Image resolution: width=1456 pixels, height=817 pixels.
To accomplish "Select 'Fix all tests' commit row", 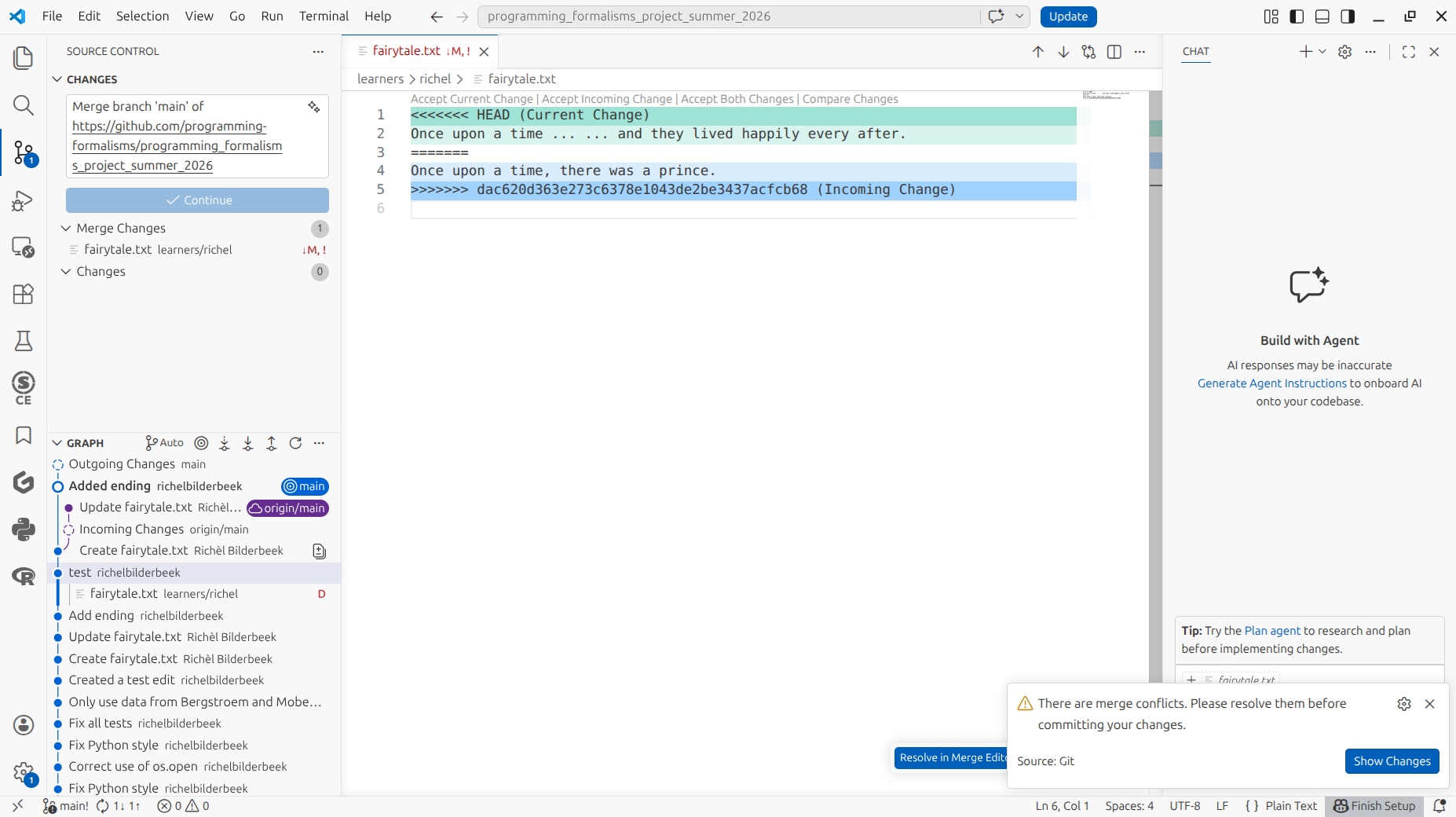I will click(194, 724).
